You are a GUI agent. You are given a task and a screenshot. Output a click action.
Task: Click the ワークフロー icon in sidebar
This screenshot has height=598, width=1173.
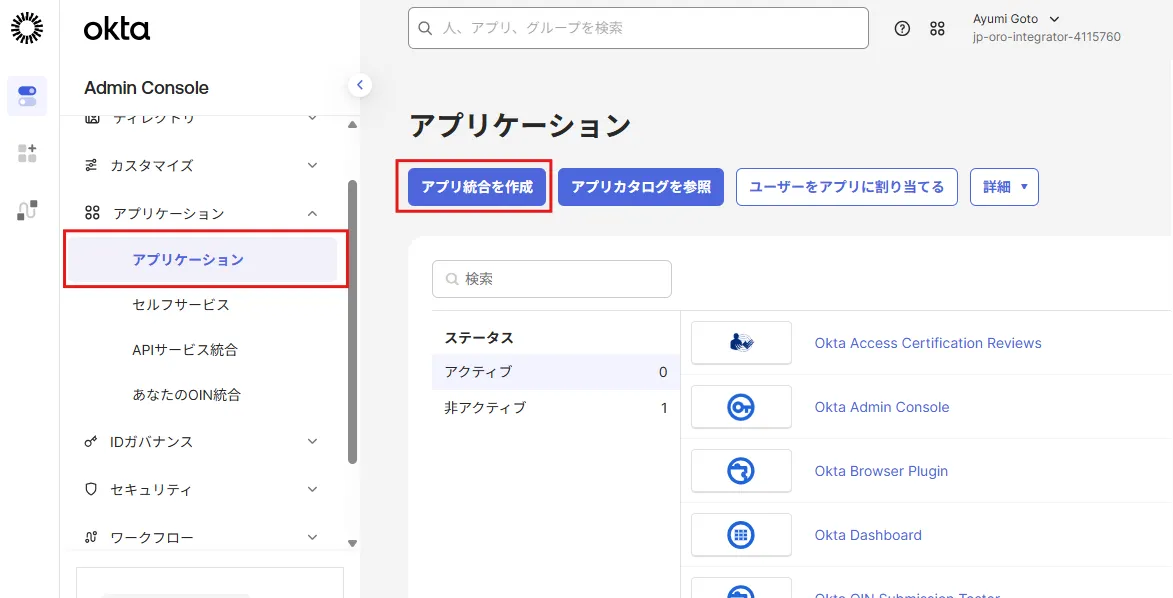pyautogui.click(x=91, y=537)
